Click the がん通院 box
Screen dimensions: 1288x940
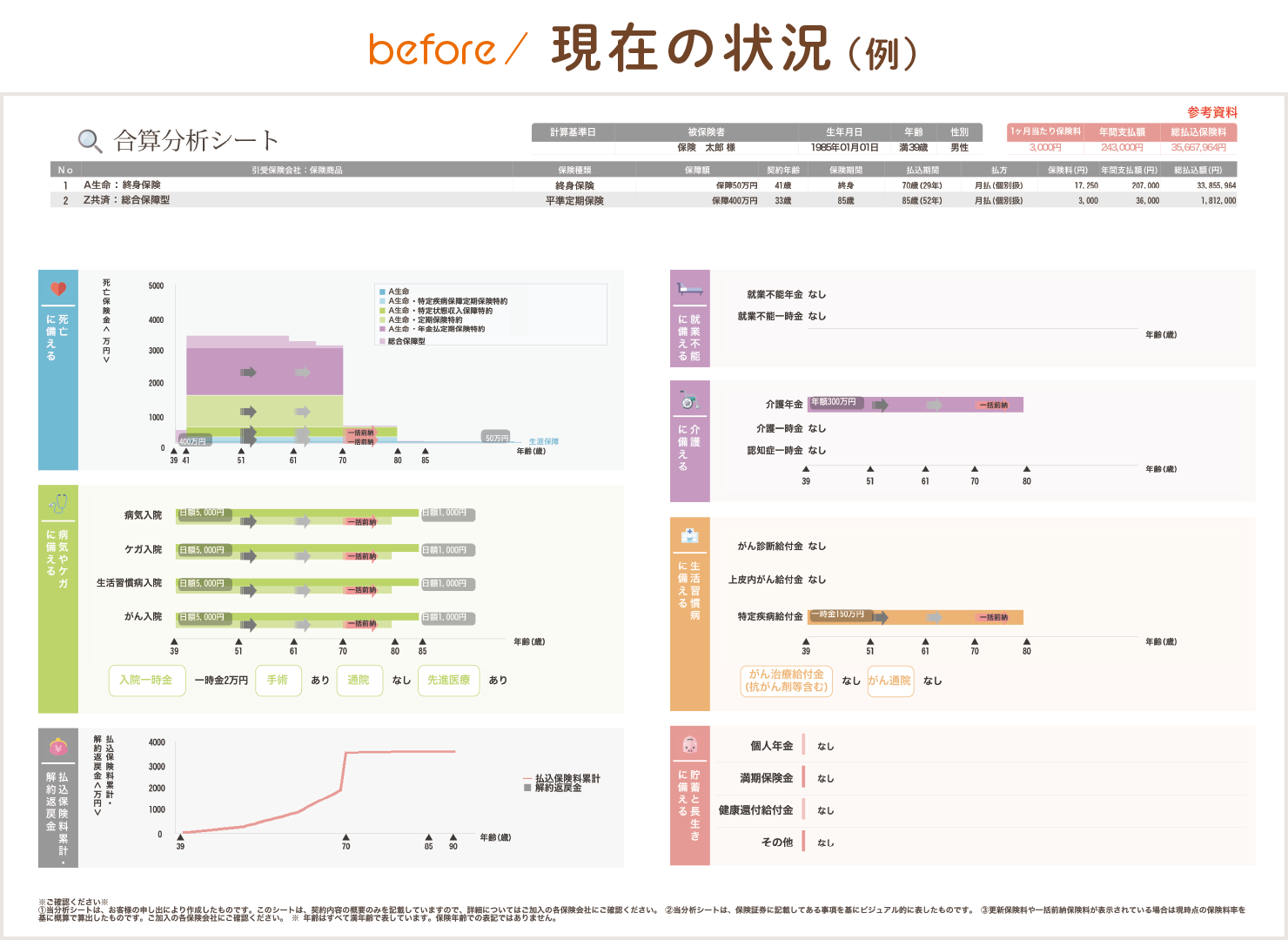coord(890,681)
